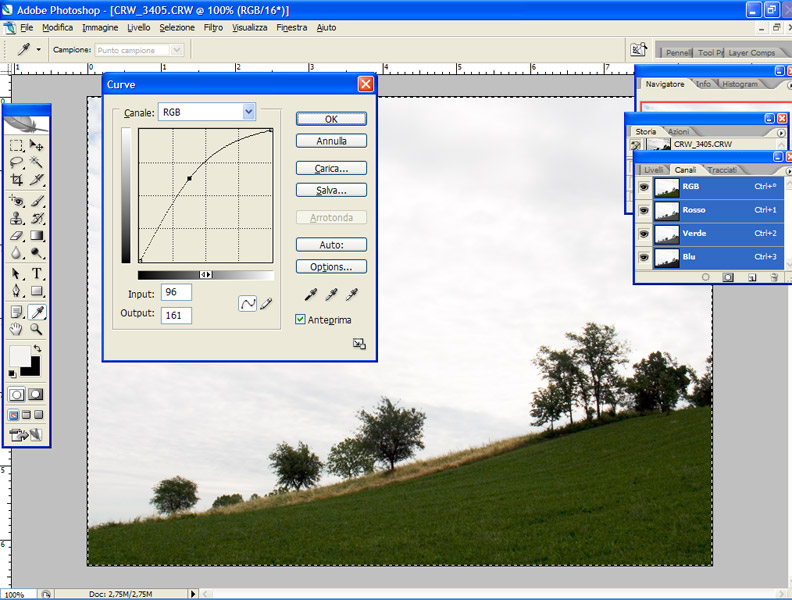Viewport: 792px width, 600px height.
Task: Toggle visibility of the Blu channel
Action: pos(643,257)
